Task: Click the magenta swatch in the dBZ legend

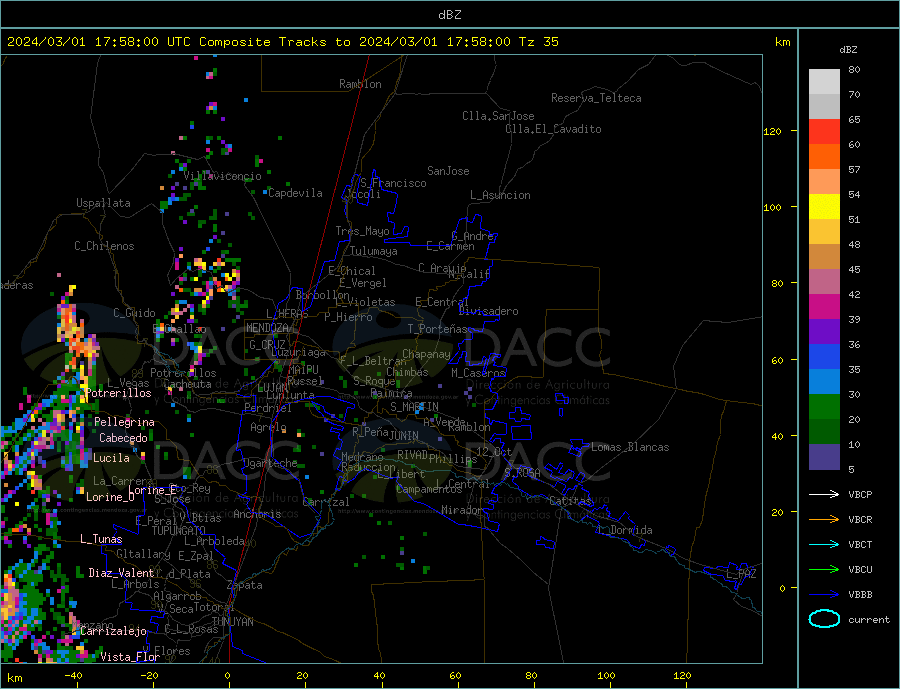Action: click(824, 307)
